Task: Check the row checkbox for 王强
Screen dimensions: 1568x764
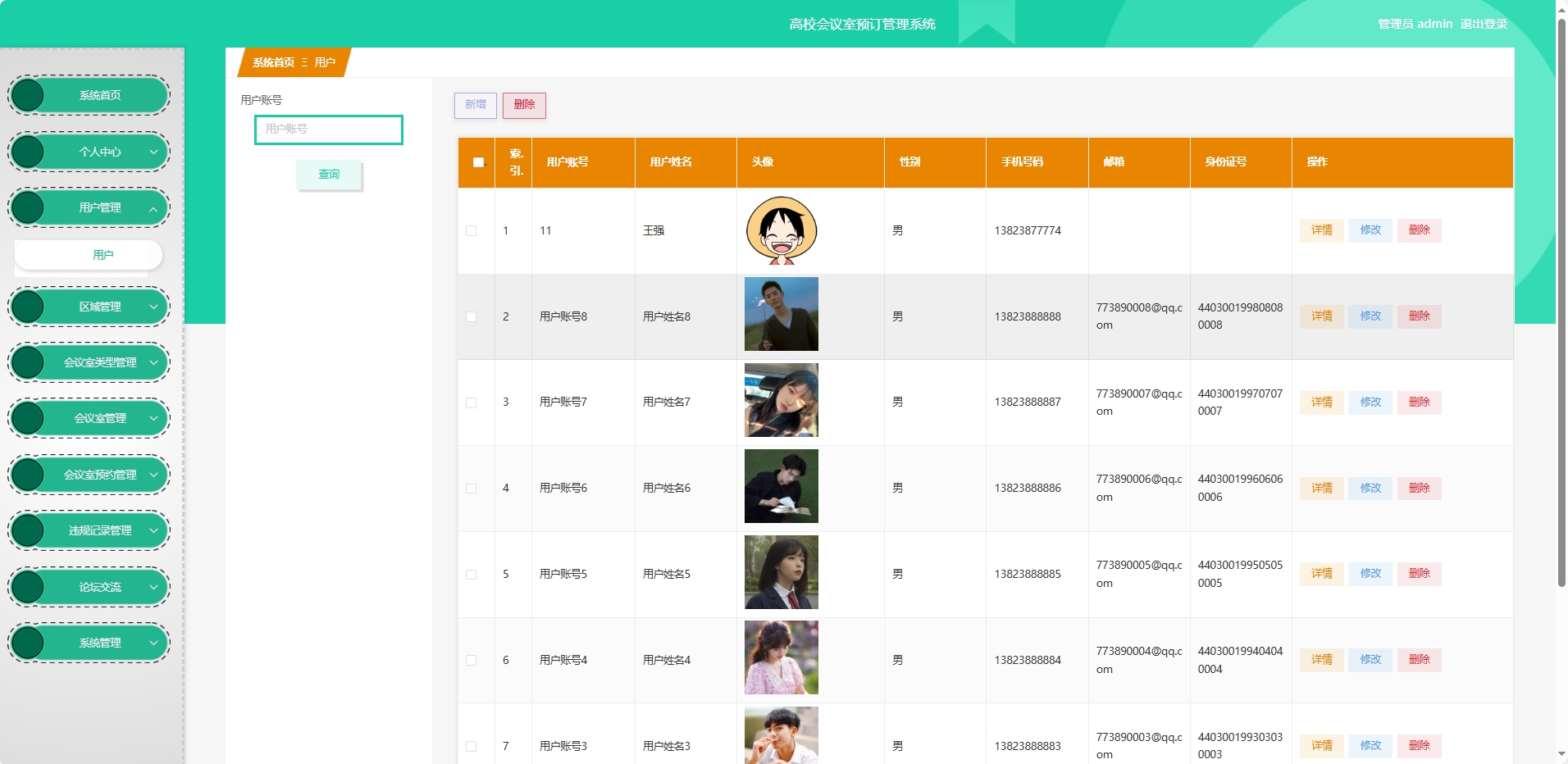Action: point(471,231)
